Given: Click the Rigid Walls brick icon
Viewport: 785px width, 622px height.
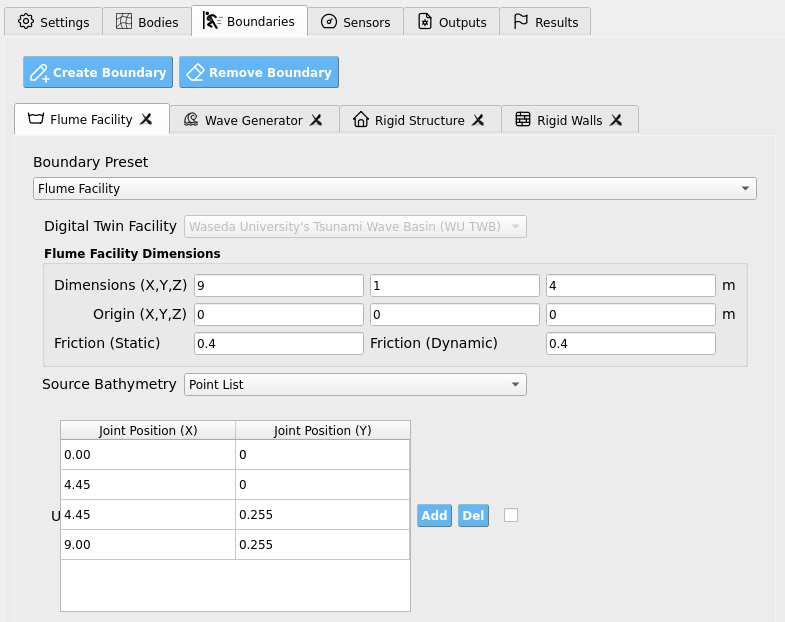Looking at the screenshot, I should pos(523,120).
